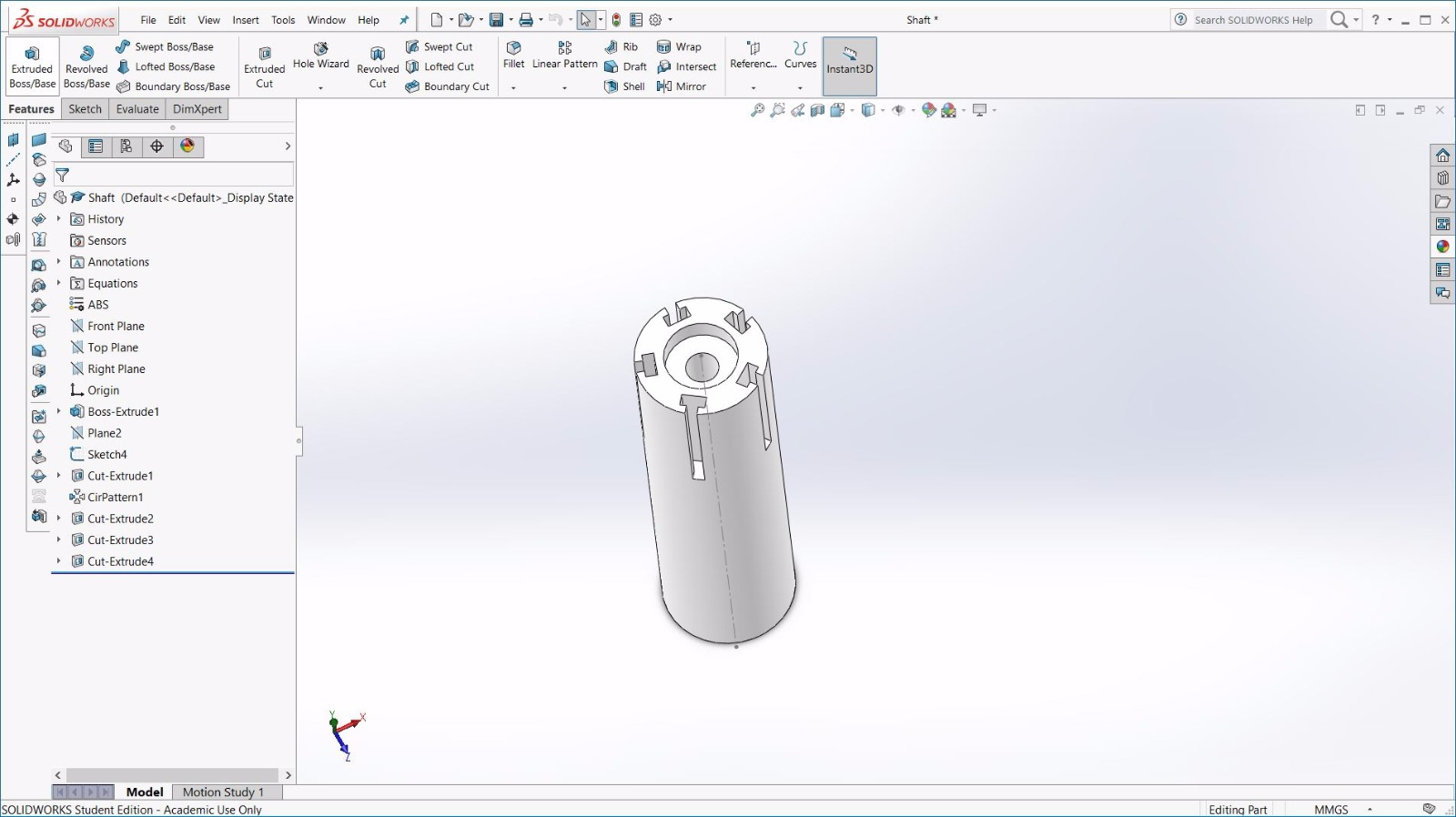Select CirPattern1 in the feature tree
Viewport: 1456px width, 817px height.
click(106, 498)
